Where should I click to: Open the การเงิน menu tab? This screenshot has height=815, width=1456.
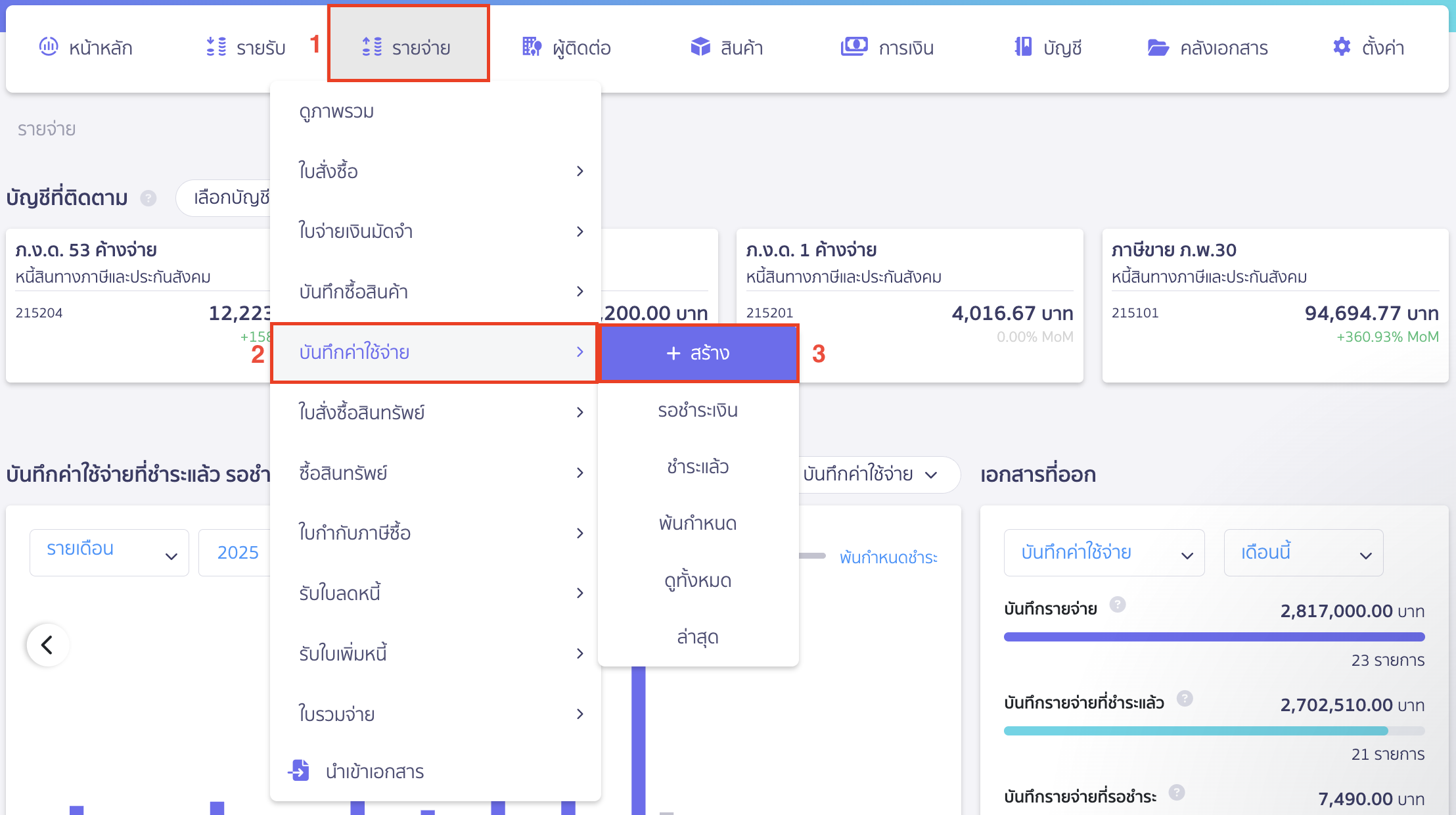coord(887,47)
